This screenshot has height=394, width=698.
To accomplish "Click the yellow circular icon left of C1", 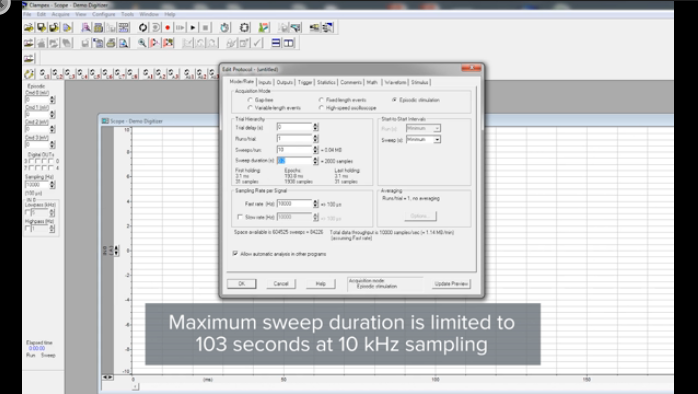I will [29, 73].
